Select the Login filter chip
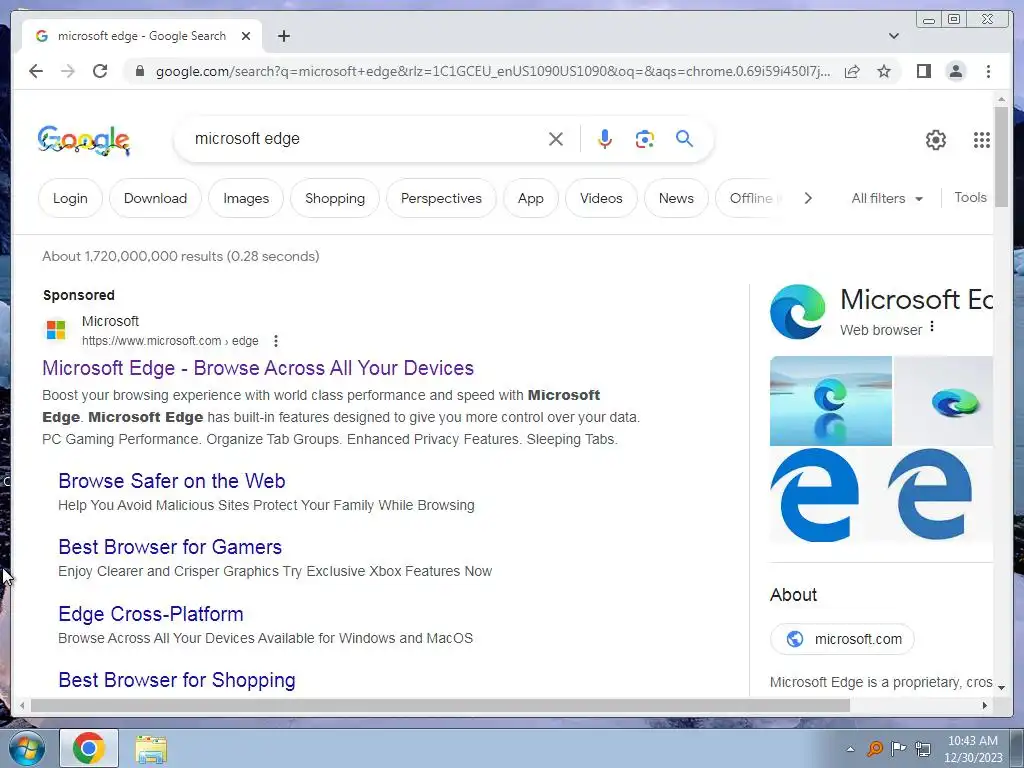This screenshot has width=1024, height=768. 70,199
